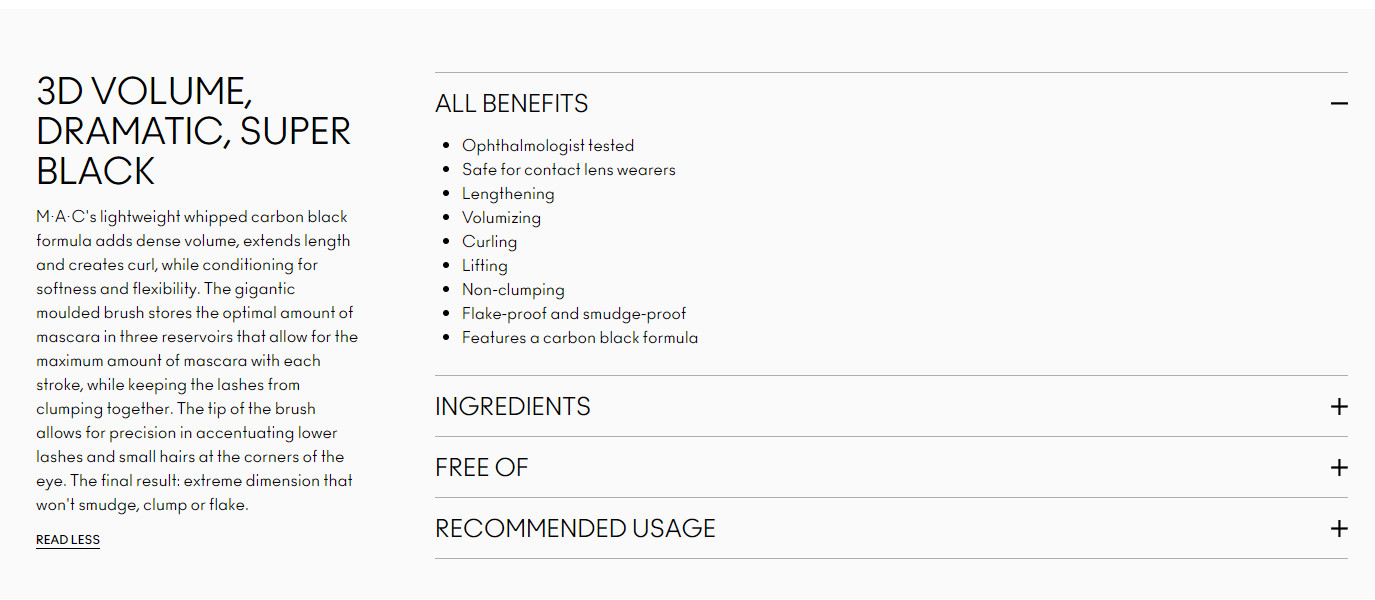The width and height of the screenshot is (1375, 600).
Task: Click "Flake-proof and smudge-proof" bullet
Action: click(x=574, y=314)
